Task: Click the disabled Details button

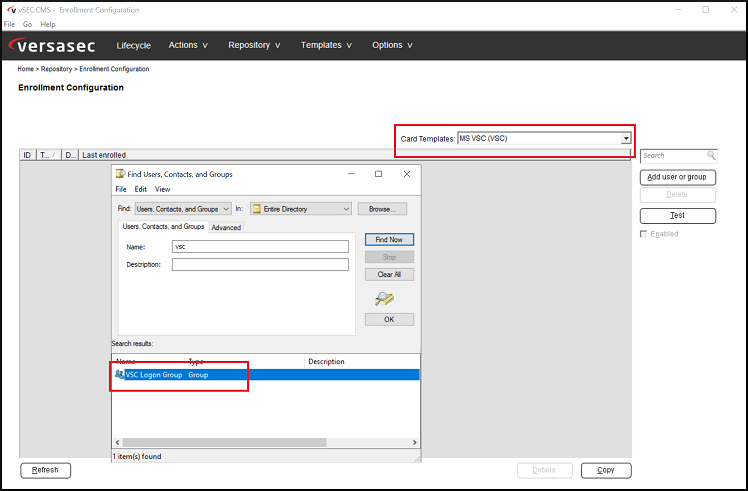Action: (x=544, y=470)
